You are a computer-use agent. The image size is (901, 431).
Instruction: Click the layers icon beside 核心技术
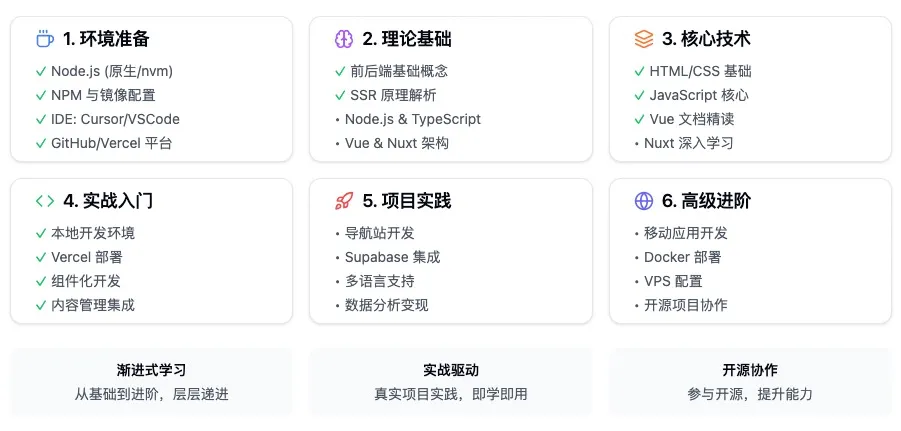[x=644, y=39]
